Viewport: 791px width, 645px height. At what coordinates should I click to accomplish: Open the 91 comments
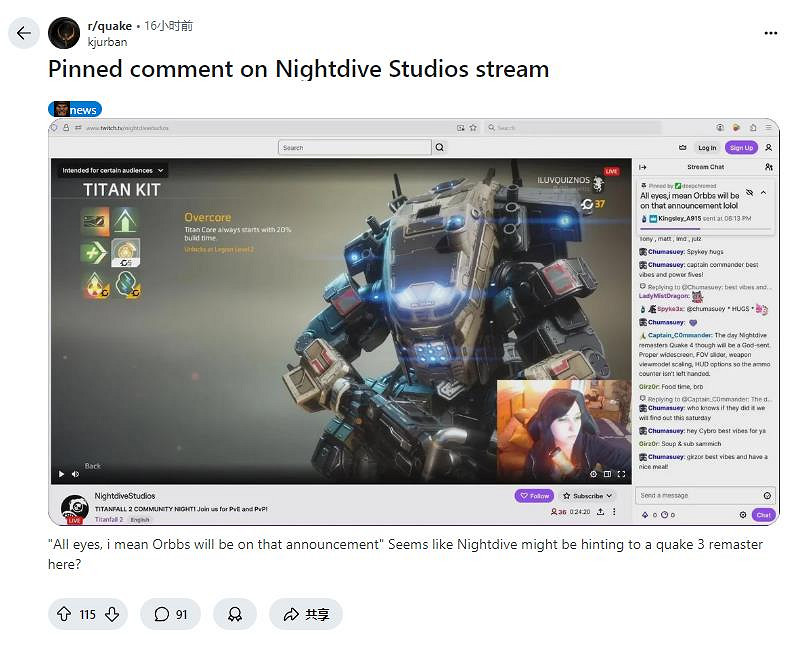tap(170, 614)
